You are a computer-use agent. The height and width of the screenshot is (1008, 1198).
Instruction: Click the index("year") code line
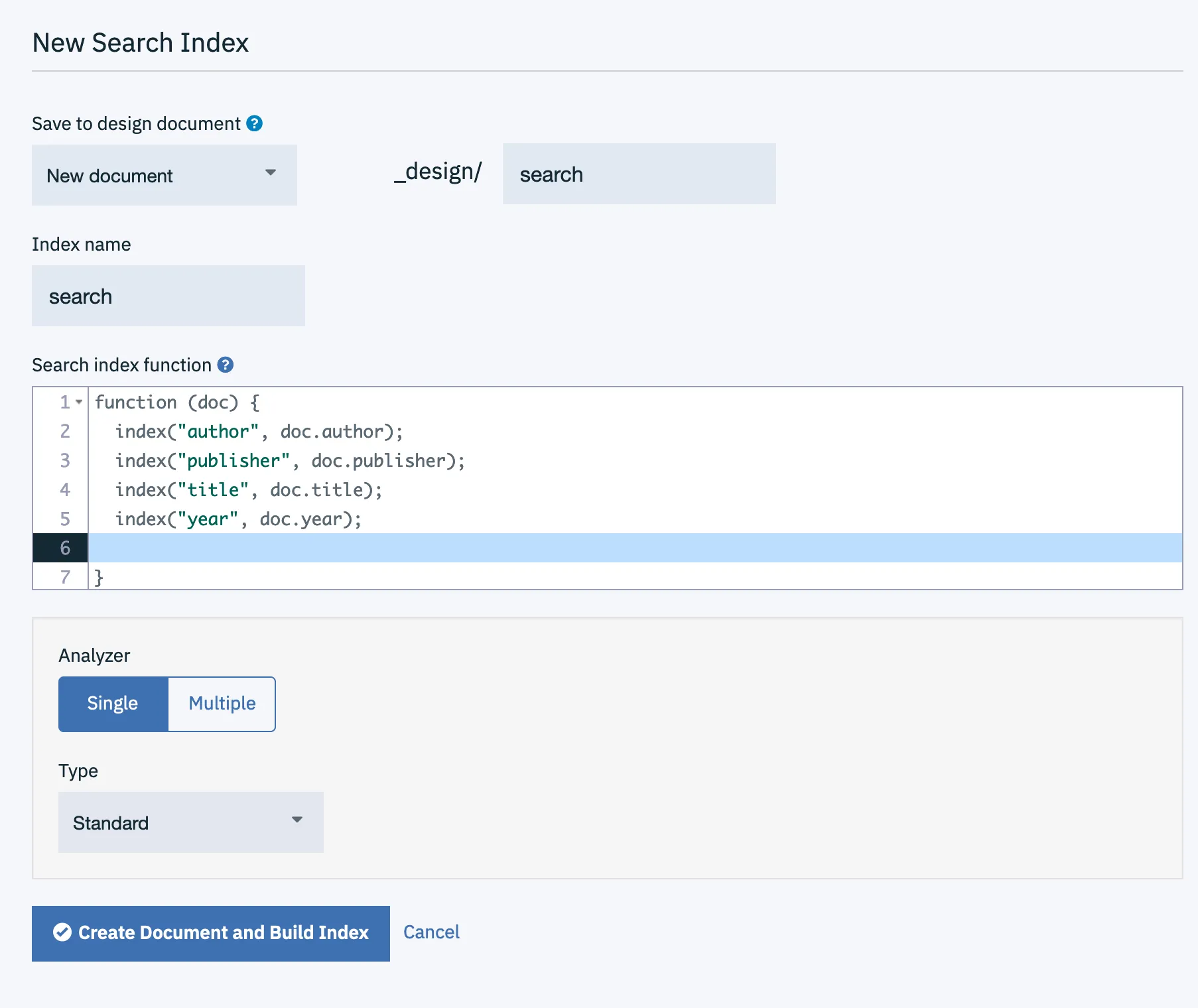click(x=239, y=519)
